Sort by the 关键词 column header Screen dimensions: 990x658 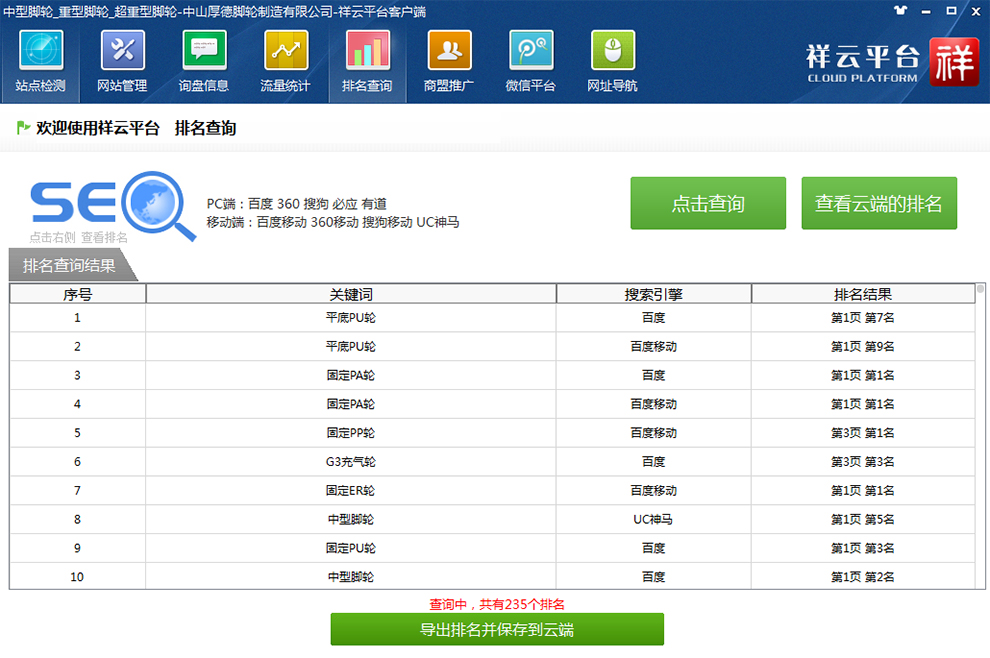pyautogui.click(x=351, y=294)
